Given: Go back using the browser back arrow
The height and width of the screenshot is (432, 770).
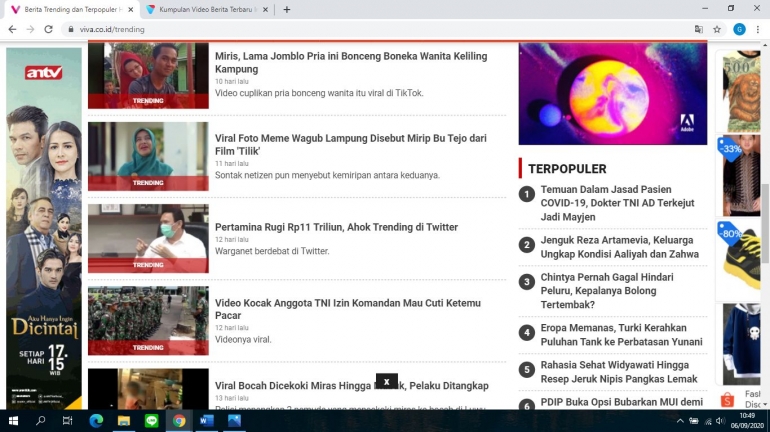Looking at the screenshot, I should point(12,29).
